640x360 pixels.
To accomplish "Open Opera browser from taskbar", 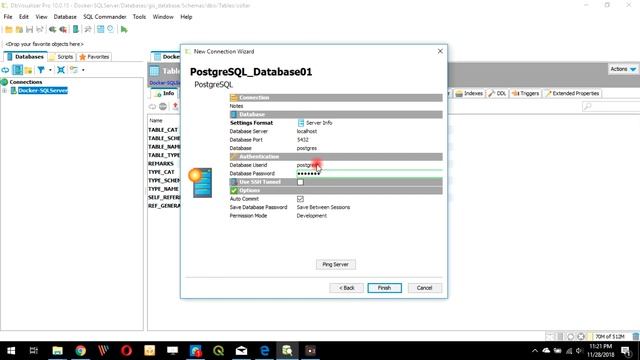I will 127,351.
